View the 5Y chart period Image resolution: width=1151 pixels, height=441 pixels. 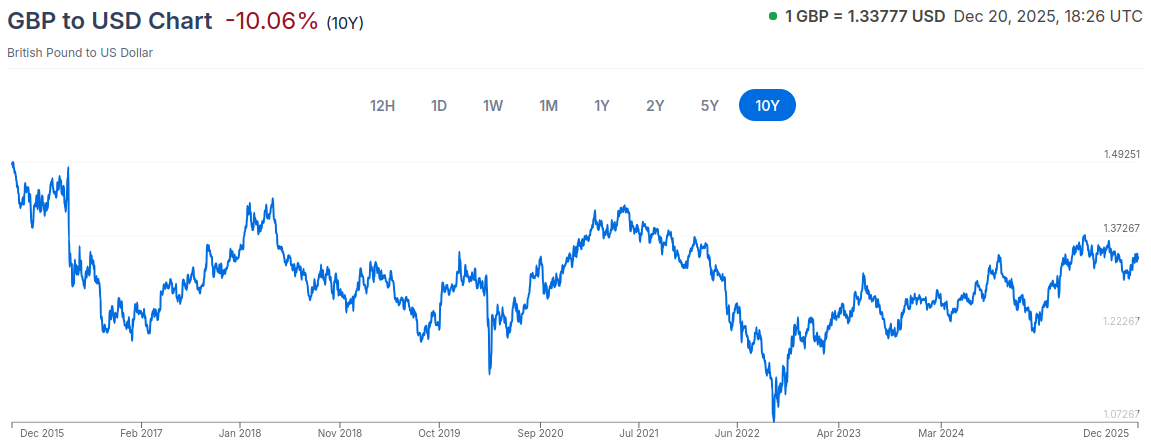[x=709, y=105]
